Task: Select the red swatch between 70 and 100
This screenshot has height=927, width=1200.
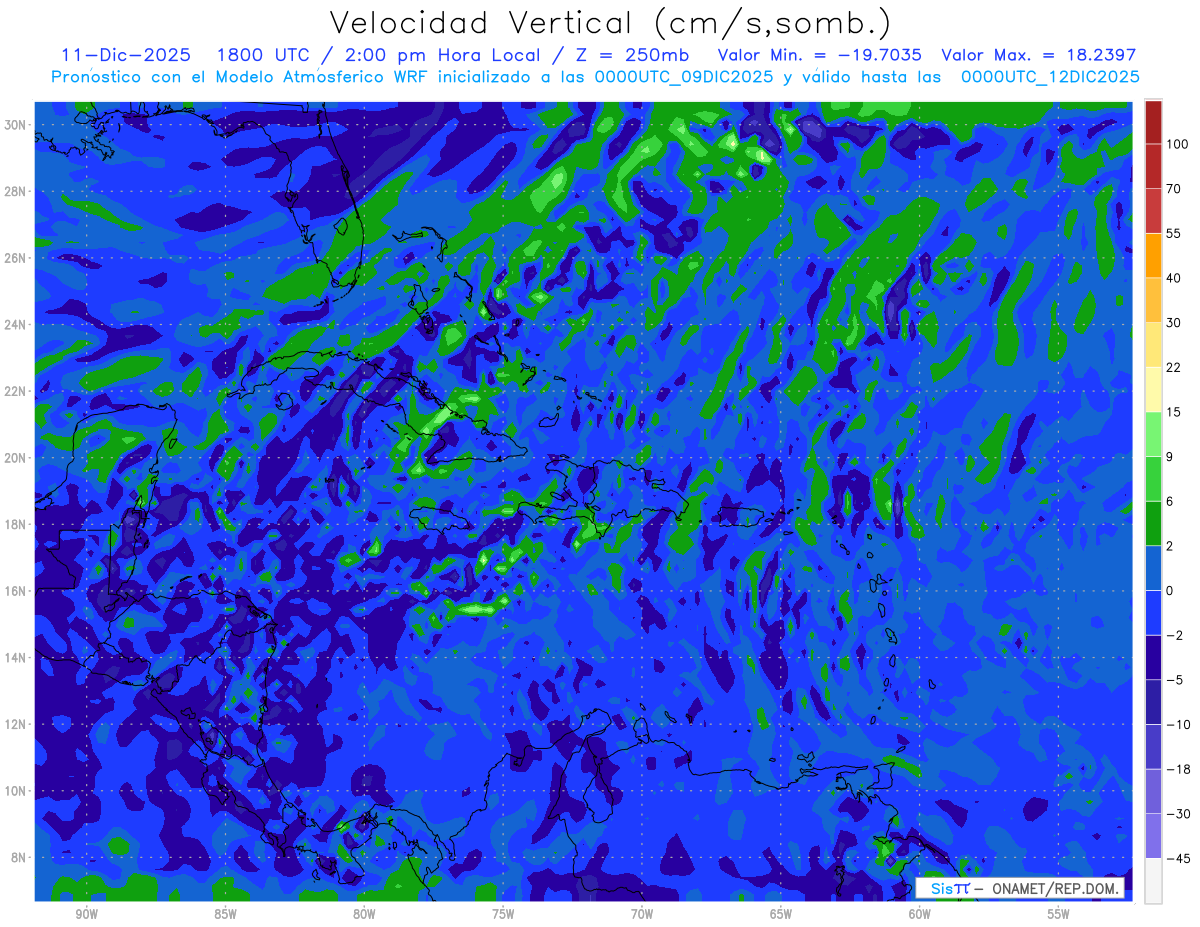Action: coord(1153,167)
